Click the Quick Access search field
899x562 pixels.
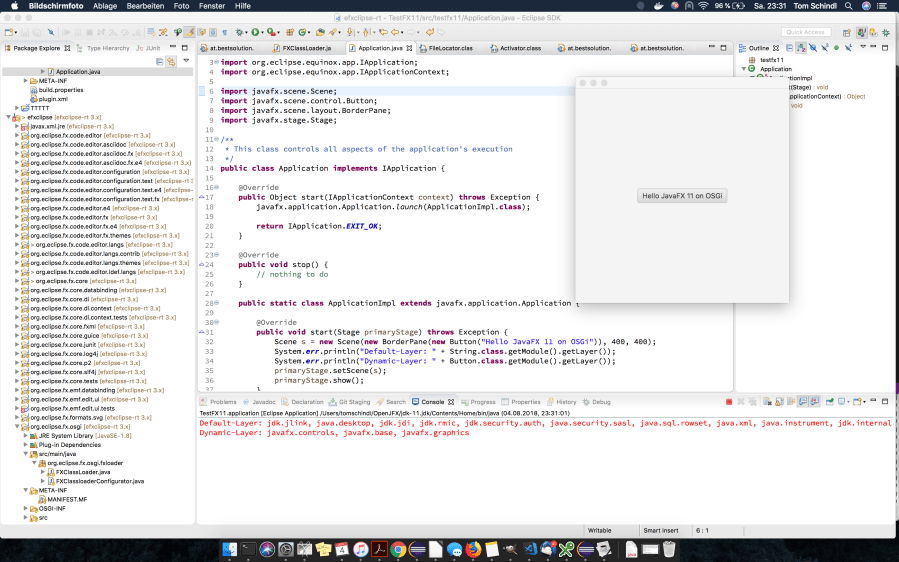(x=806, y=32)
